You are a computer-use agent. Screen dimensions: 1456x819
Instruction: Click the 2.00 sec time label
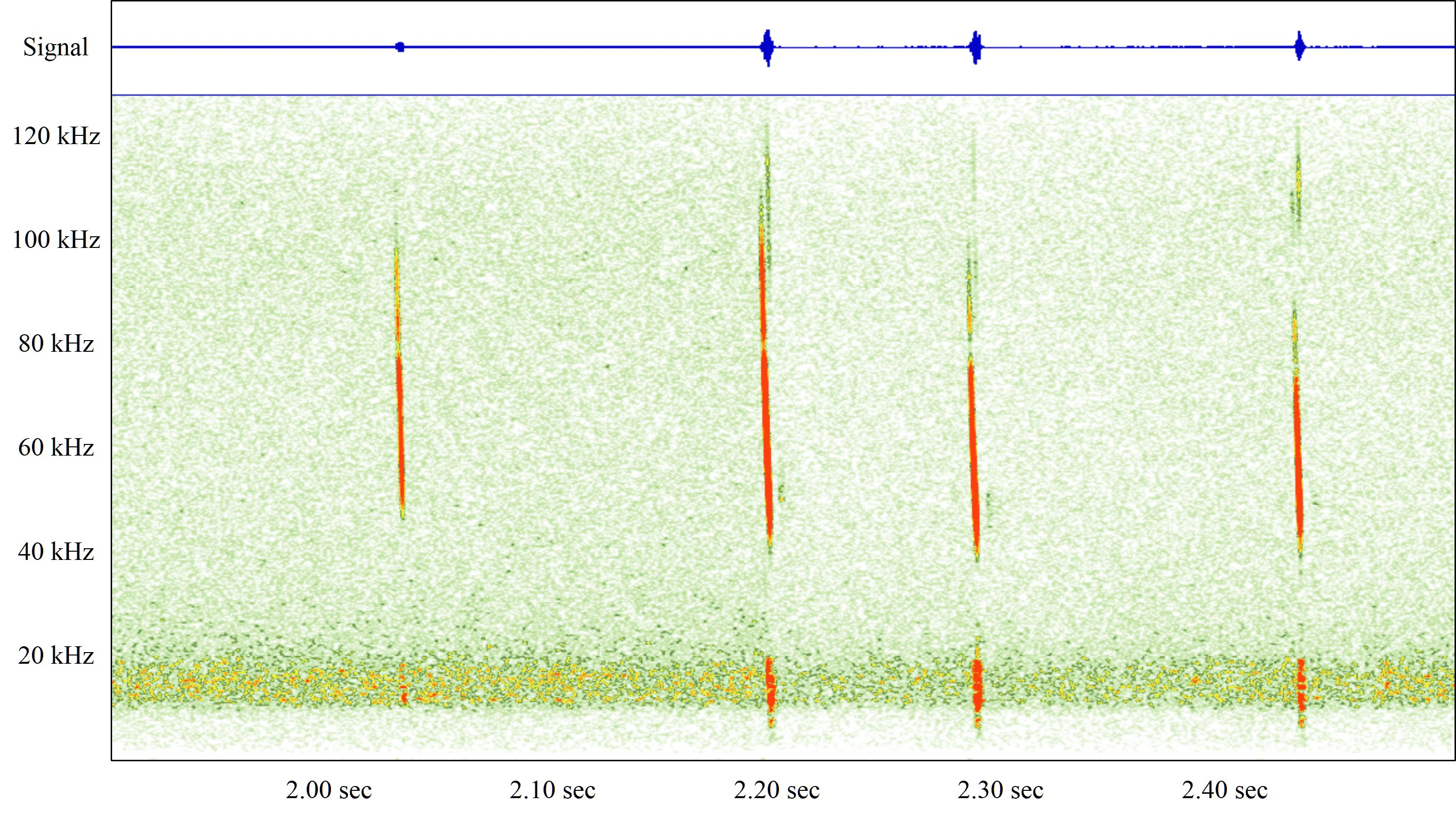(x=329, y=789)
